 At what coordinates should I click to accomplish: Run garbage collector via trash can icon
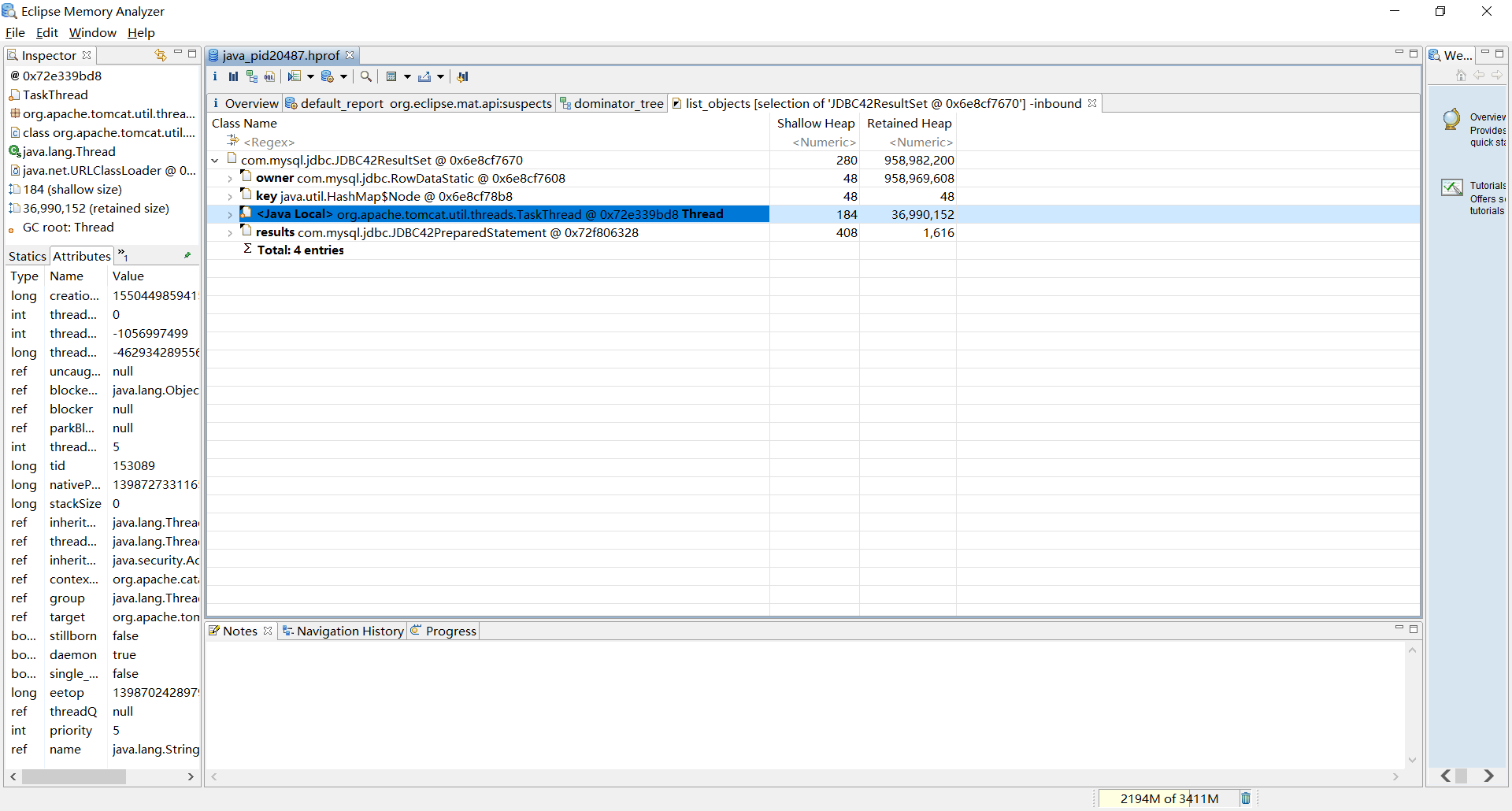[x=1246, y=798]
